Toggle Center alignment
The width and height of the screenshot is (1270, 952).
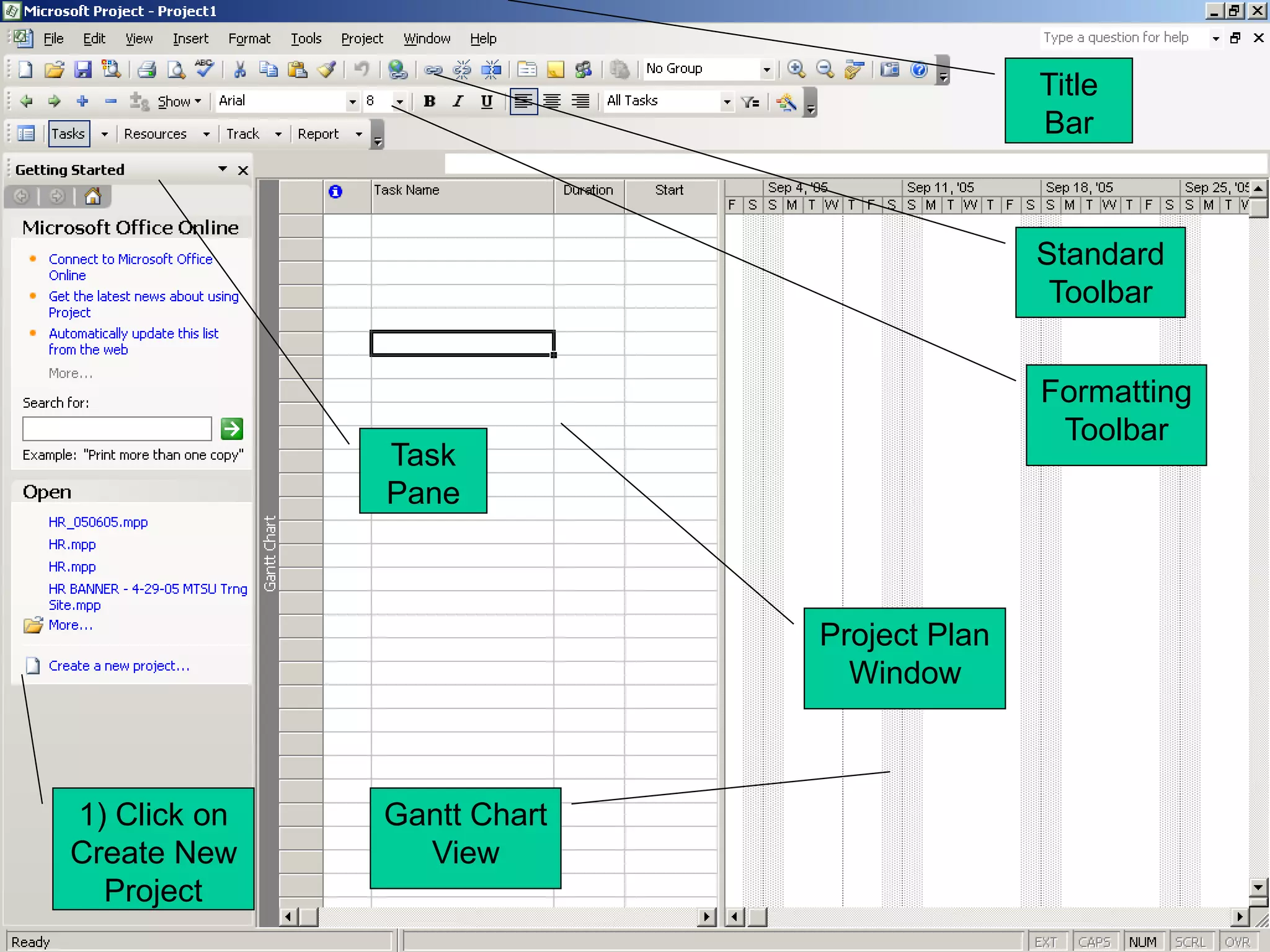click(552, 102)
